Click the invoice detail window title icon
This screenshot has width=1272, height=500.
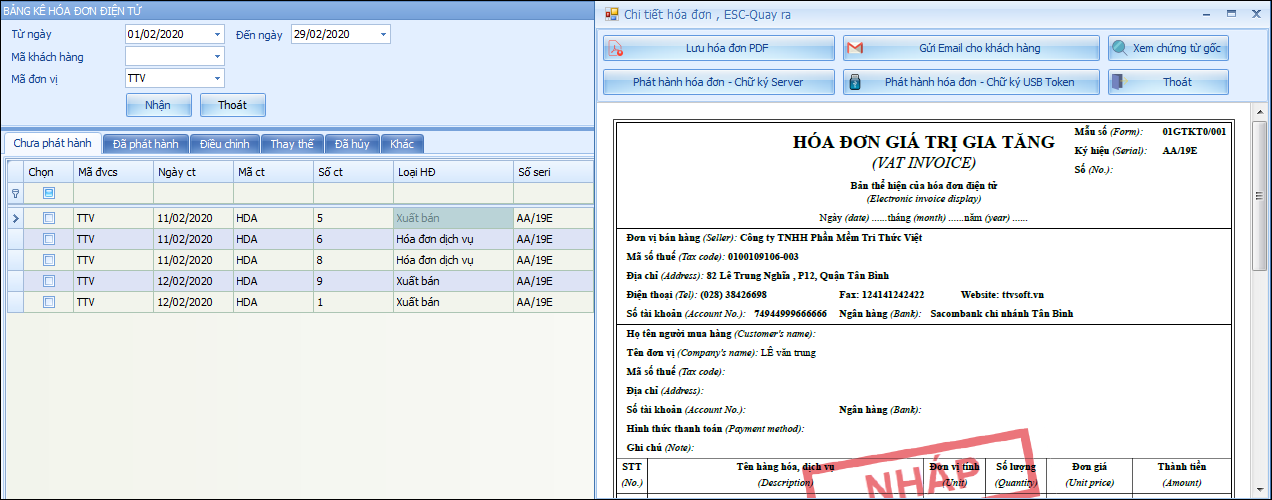611,14
